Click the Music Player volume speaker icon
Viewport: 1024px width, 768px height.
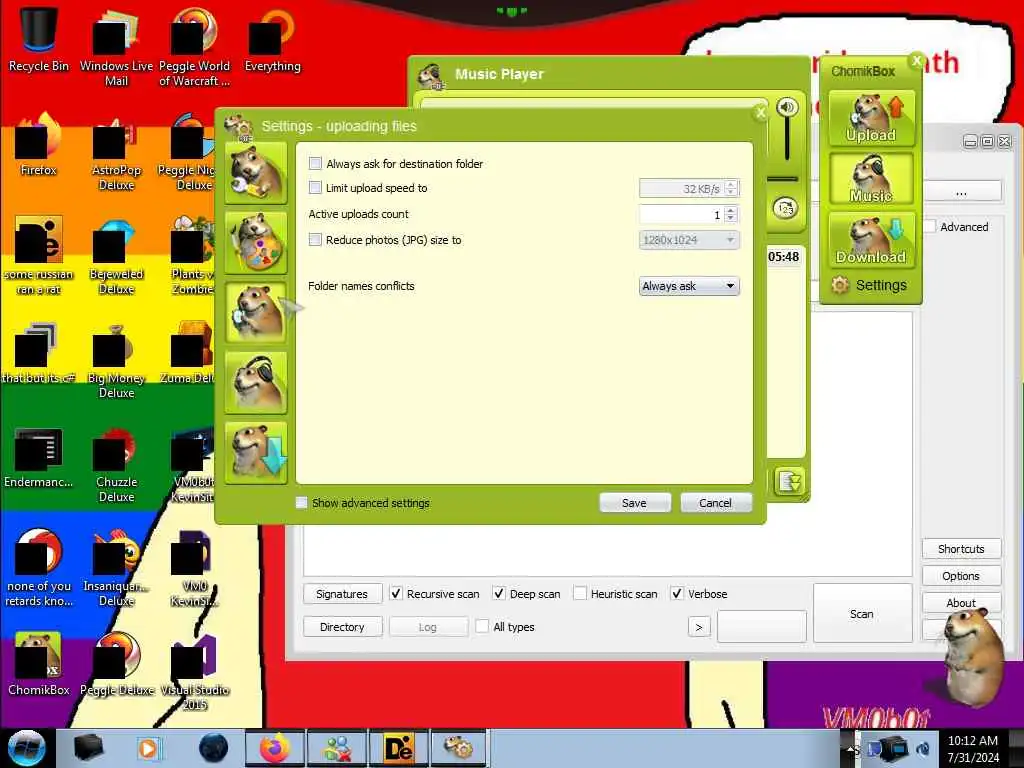click(x=787, y=107)
